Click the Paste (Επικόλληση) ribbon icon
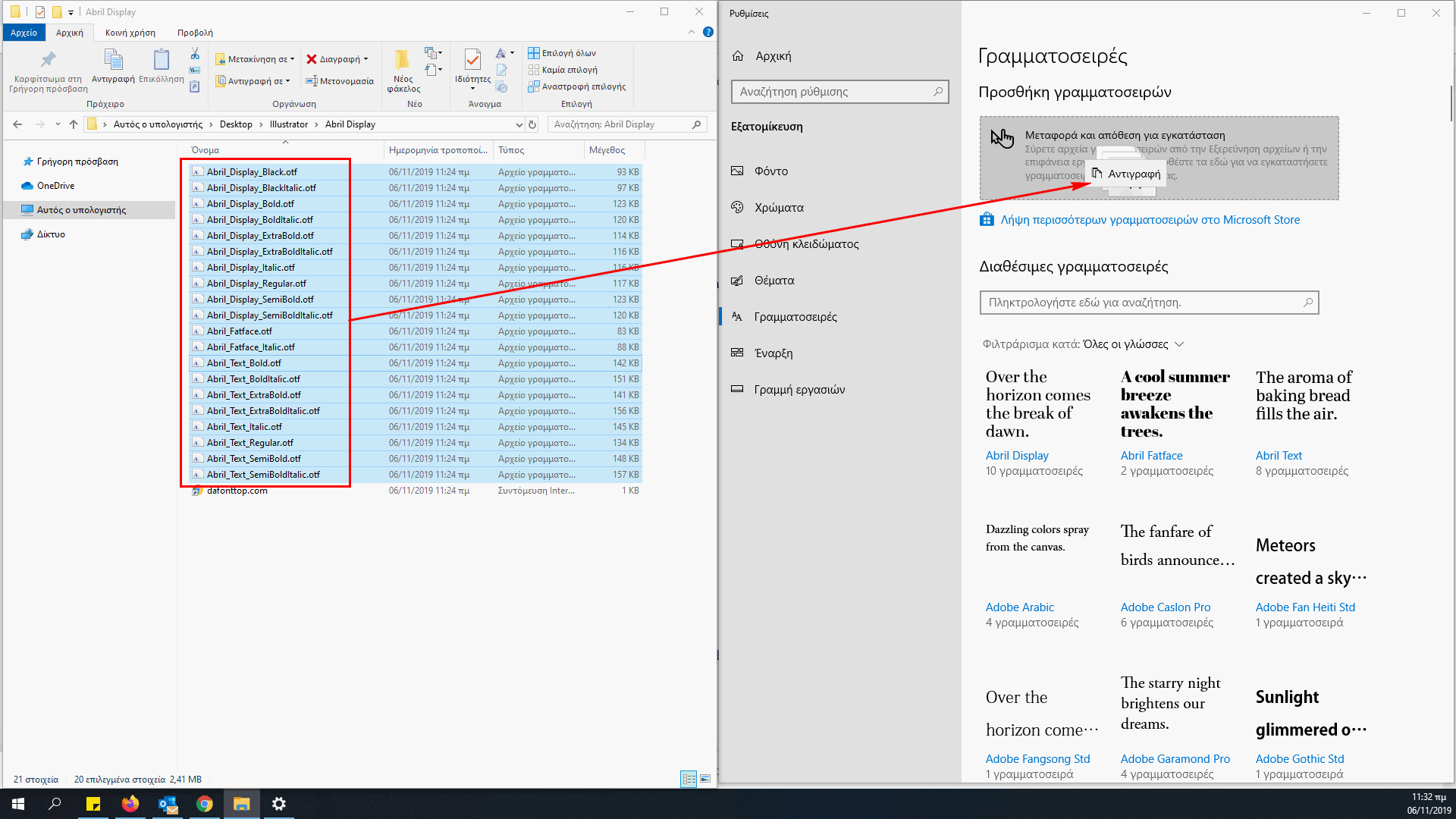The width and height of the screenshot is (1456, 819). click(x=162, y=60)
